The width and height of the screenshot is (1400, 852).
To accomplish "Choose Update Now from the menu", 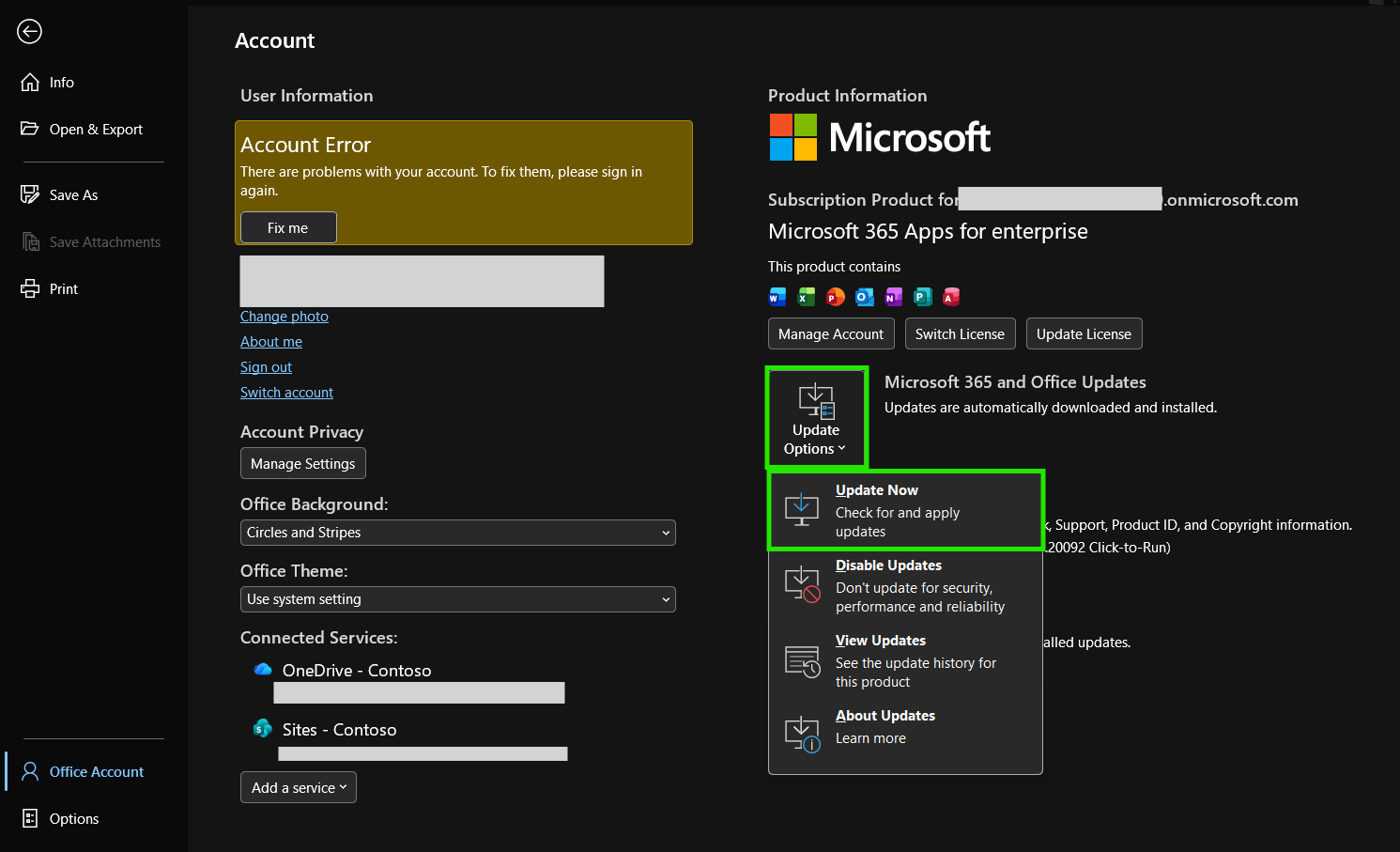I will point(906,510).
